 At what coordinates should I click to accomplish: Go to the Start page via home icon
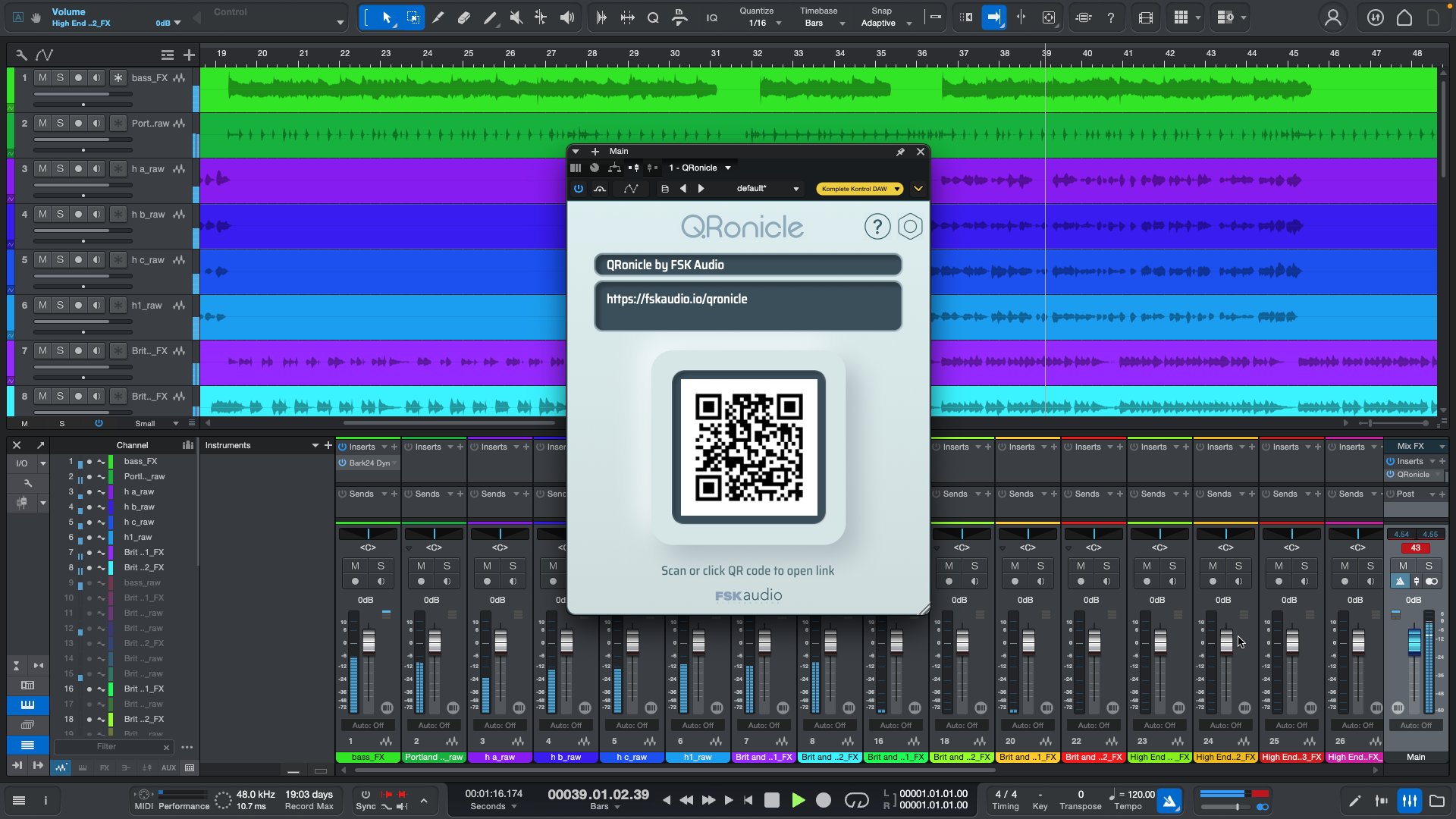pos(1404,17)
